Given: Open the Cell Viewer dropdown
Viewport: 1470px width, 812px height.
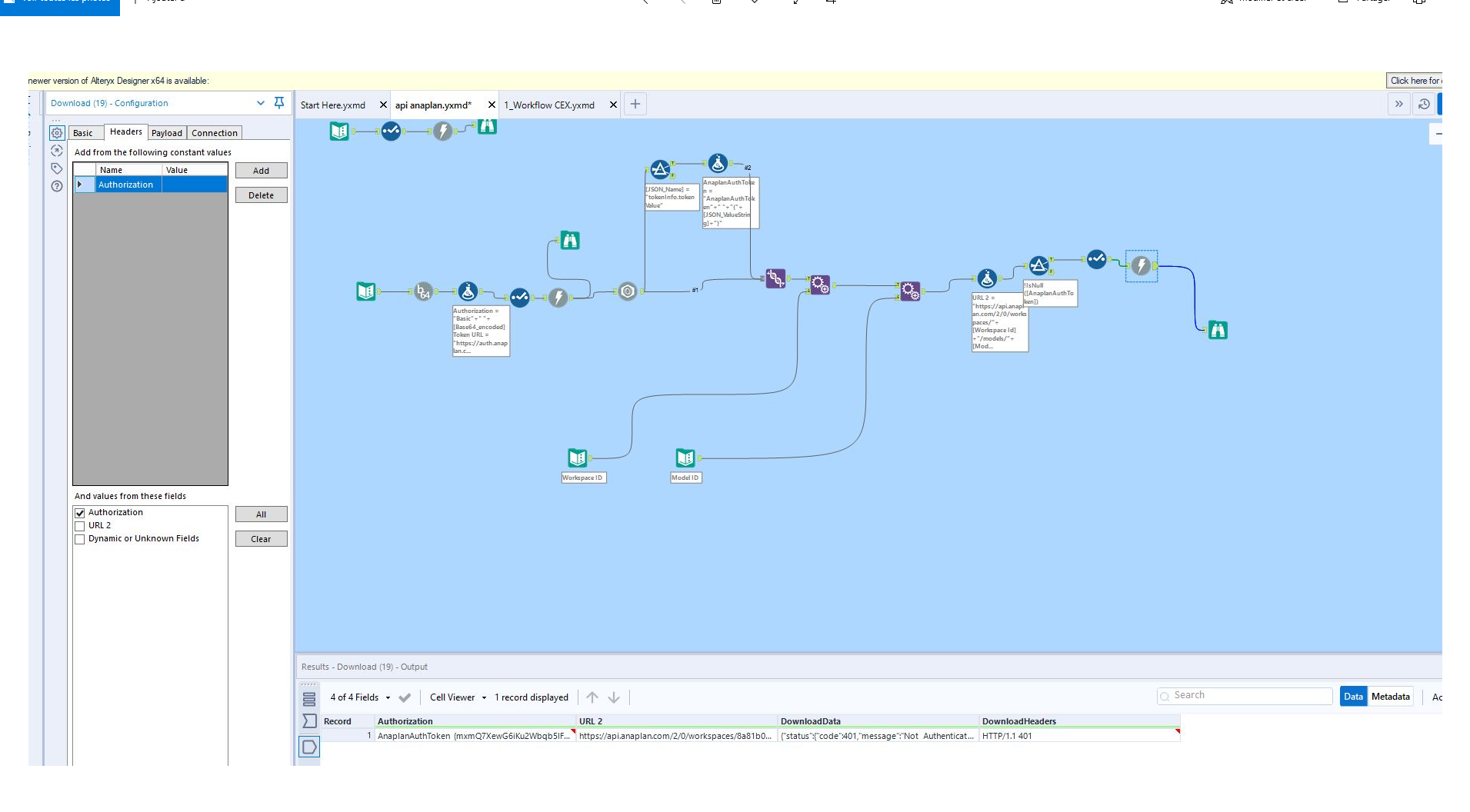Looking at the screenshot, I should pos(458,697).
